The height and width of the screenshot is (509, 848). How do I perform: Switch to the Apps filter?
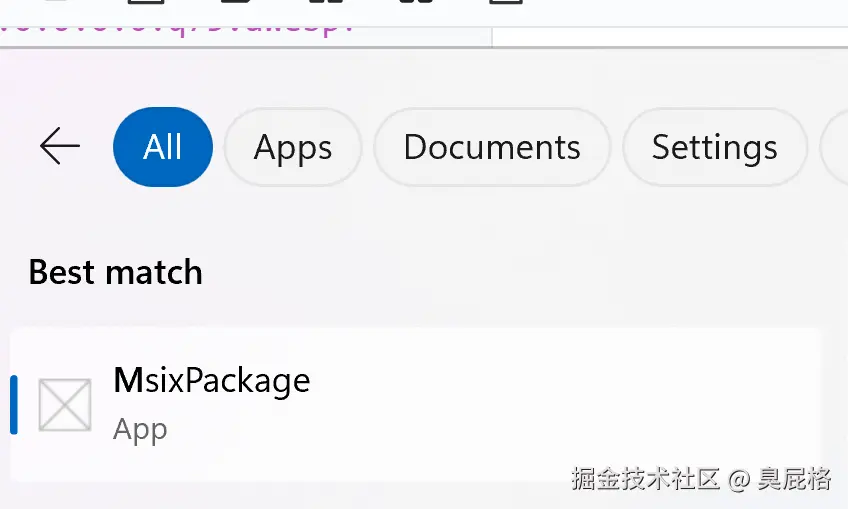click(x=293, y=147)
